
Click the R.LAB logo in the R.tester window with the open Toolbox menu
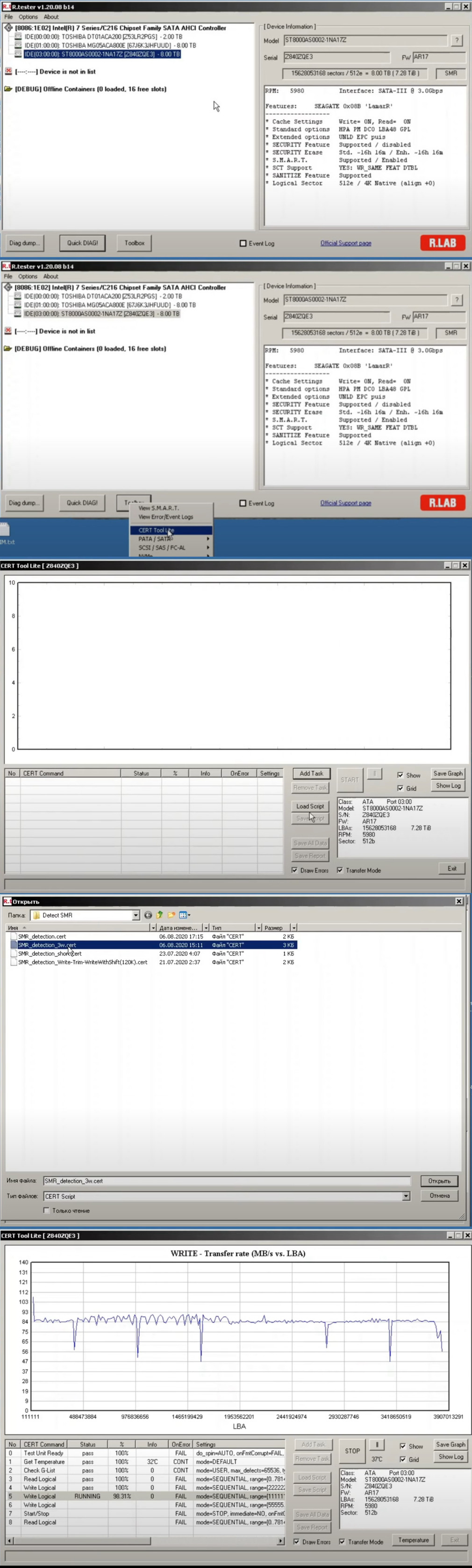click(x=443, y=503)
